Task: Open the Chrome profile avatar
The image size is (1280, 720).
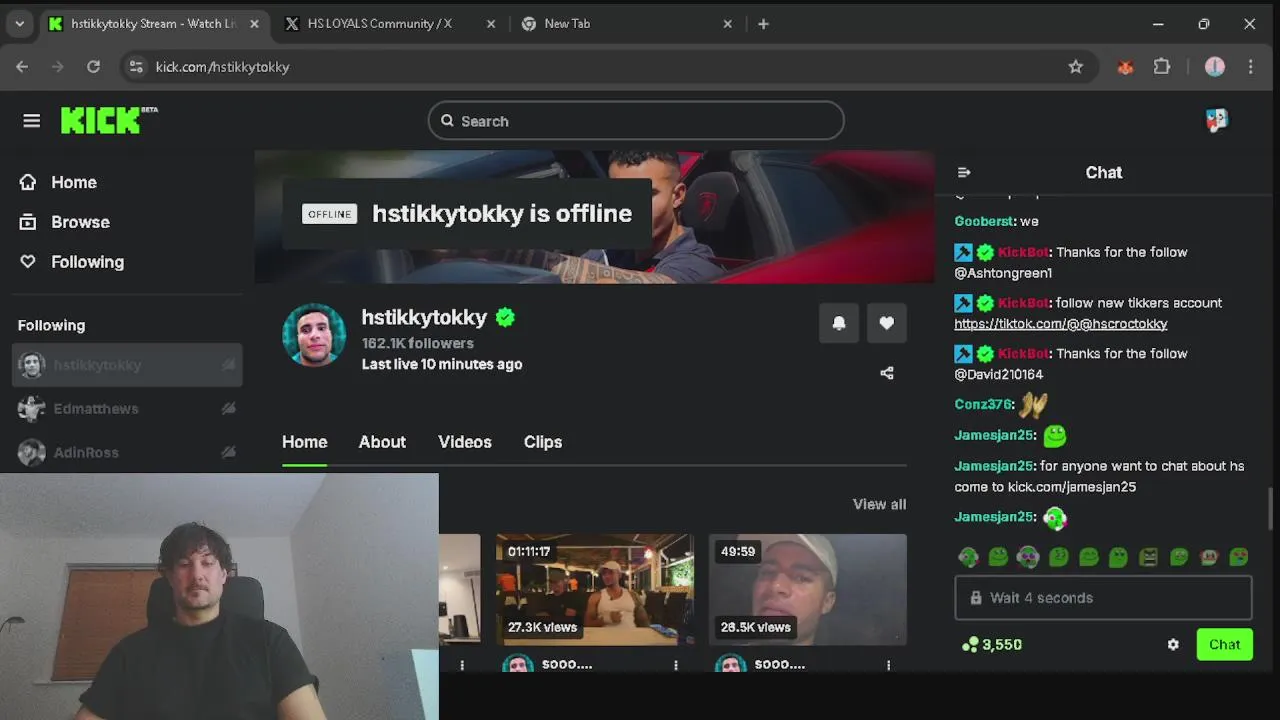Action: click(x=1215, y=67)
